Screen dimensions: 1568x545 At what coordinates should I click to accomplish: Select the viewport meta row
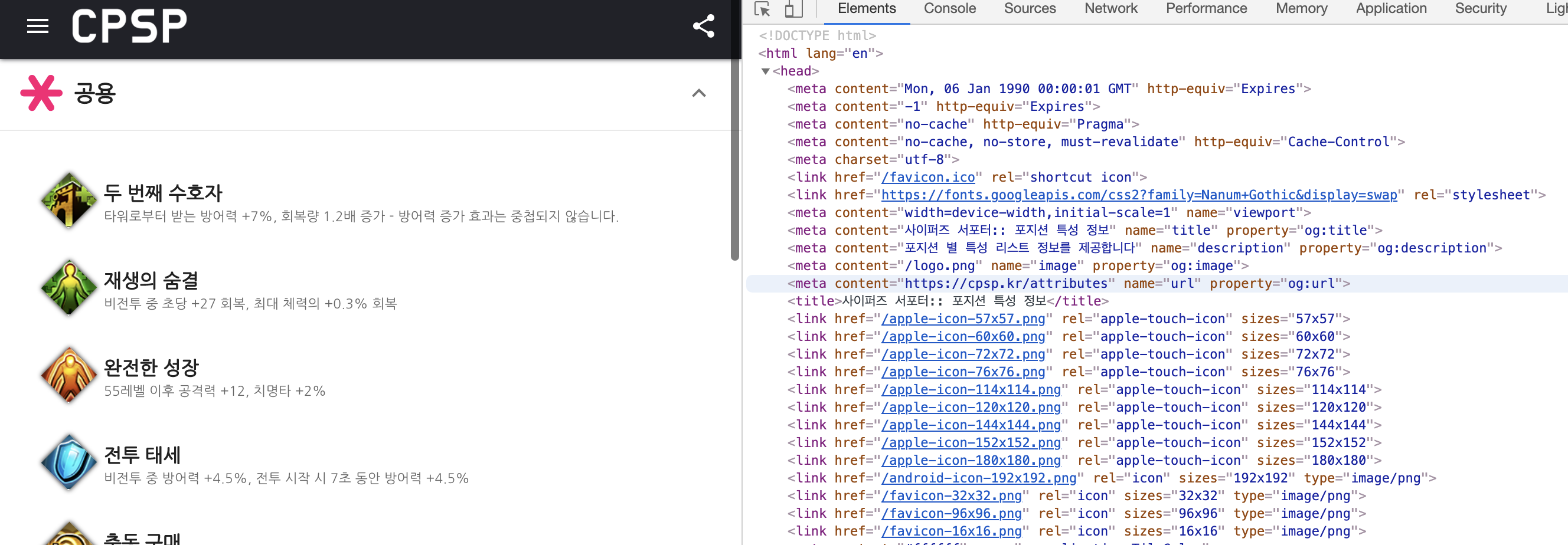tap(1049, 213)
